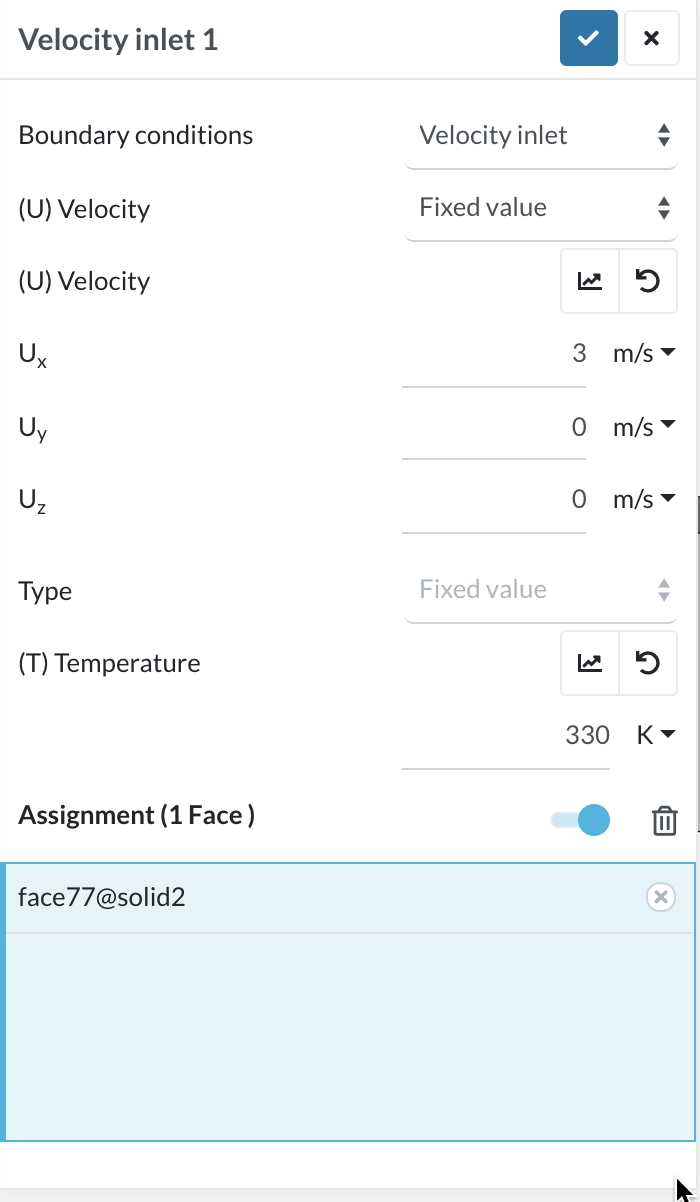
Task: Change temperature unit from K
Action: click(656, 735)
